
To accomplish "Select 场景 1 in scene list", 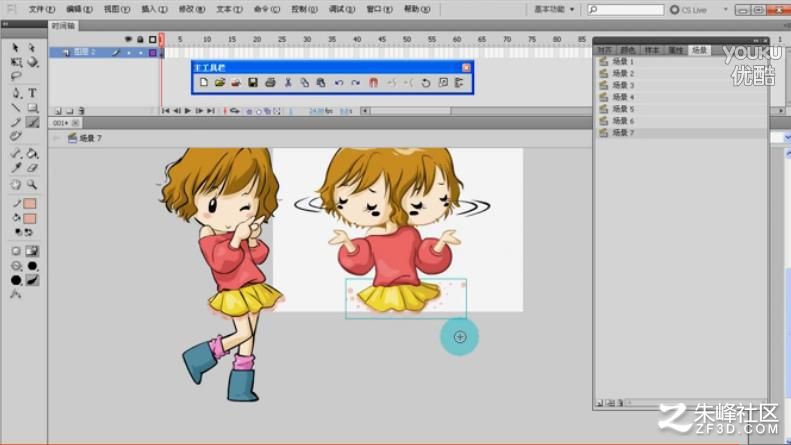I will [x=681, y=61].
